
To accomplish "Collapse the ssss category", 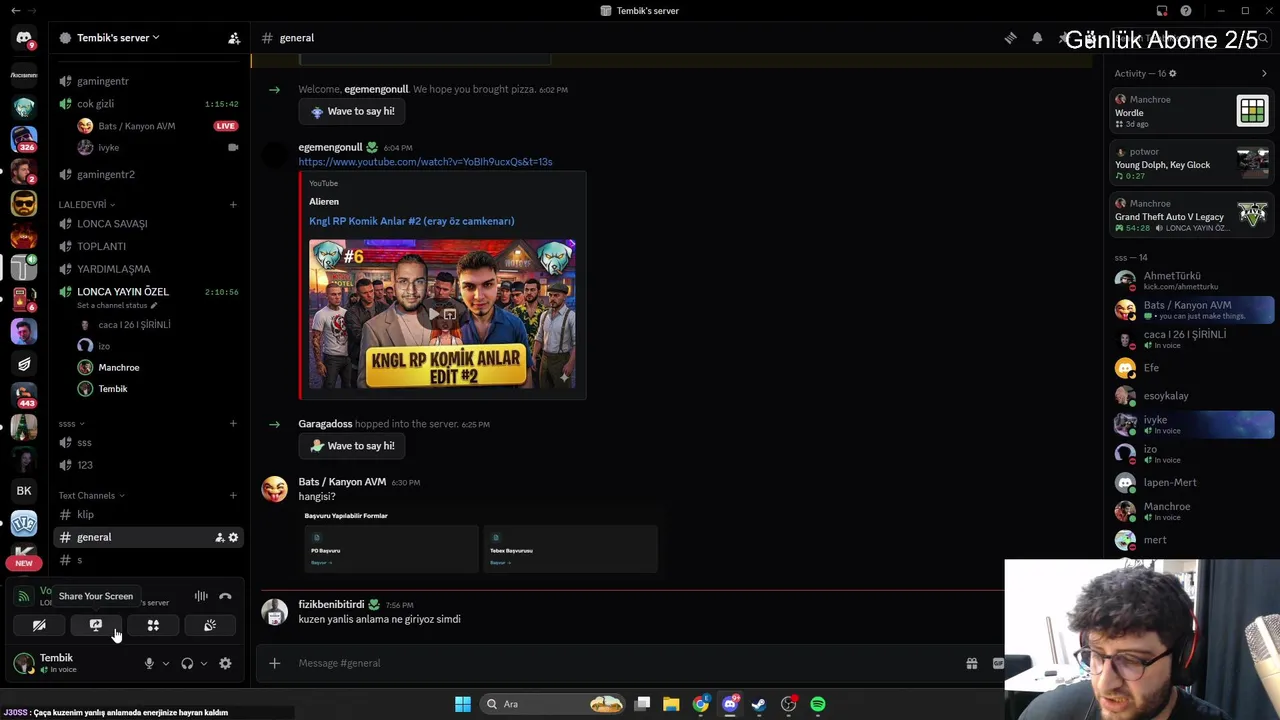I will click(x=71, y=424).
